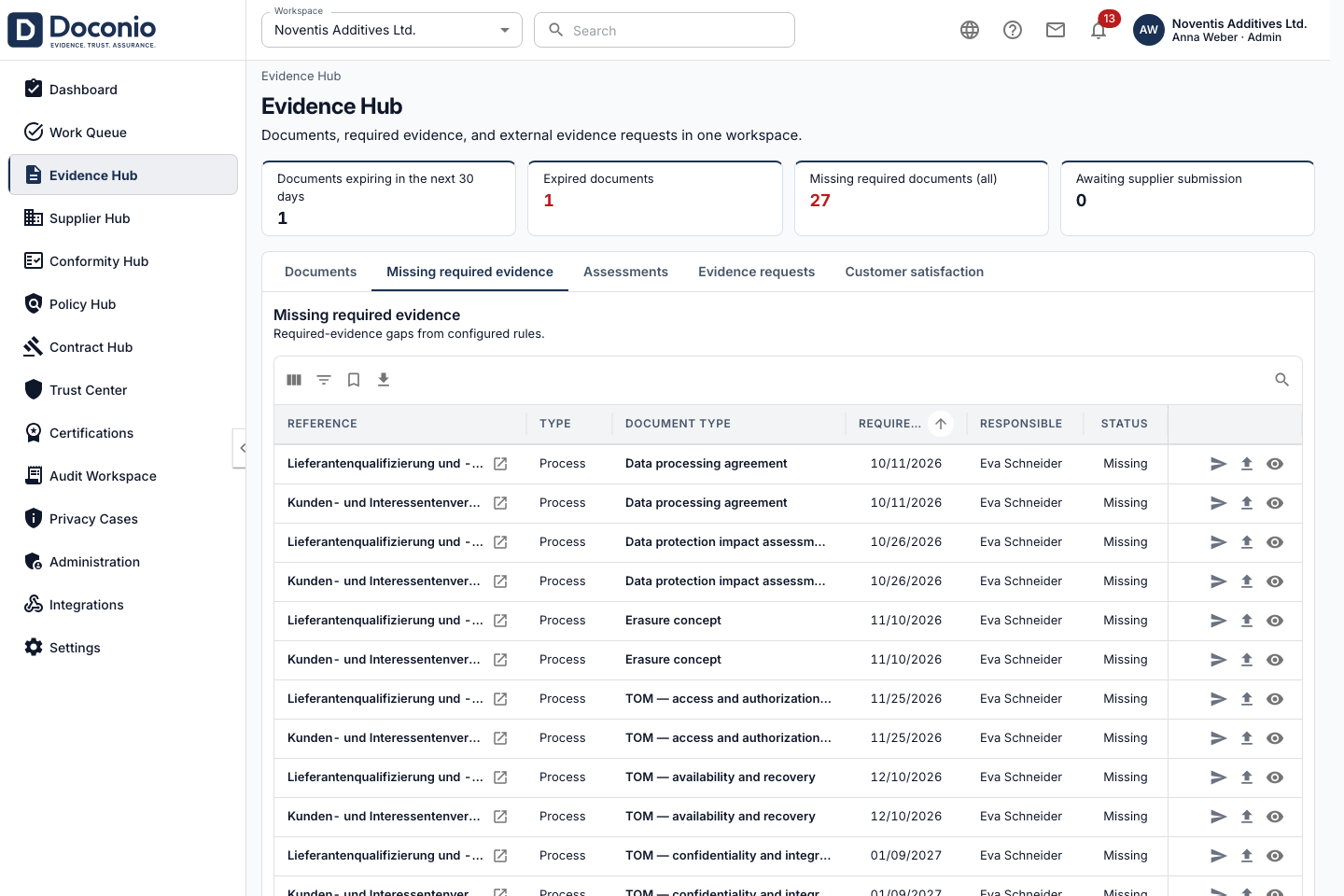1344x896 pixels.
Task: Open the mail messages icon
Action: [x=1056, y=30]
